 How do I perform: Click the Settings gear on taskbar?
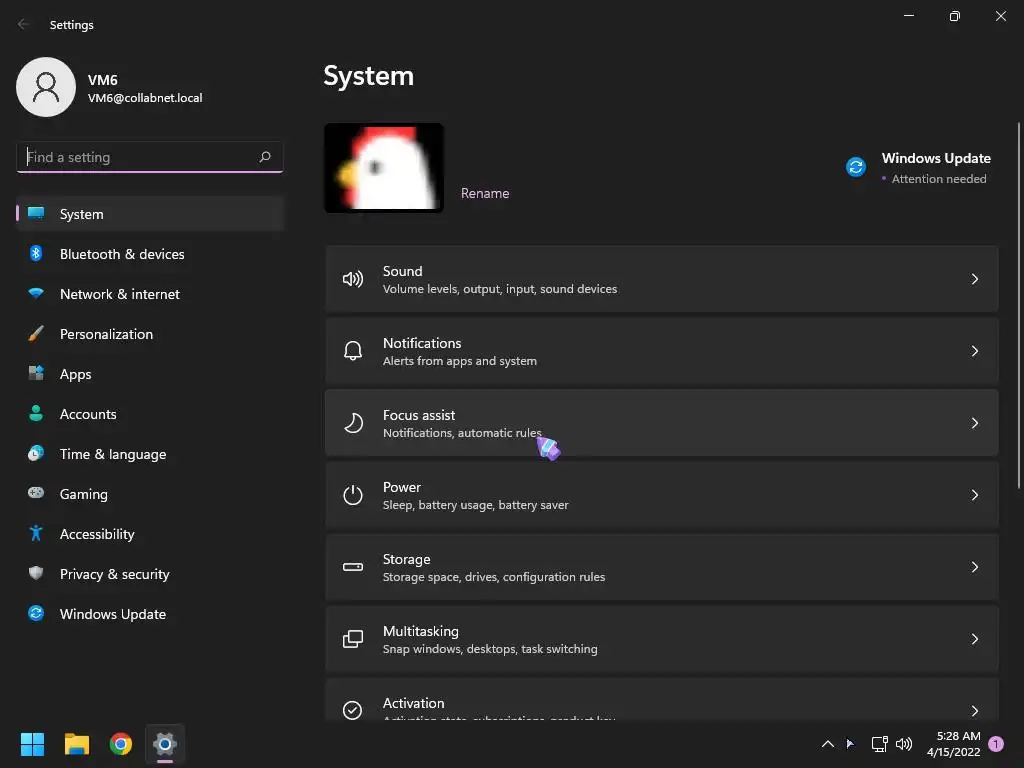[x=165, y=744]
